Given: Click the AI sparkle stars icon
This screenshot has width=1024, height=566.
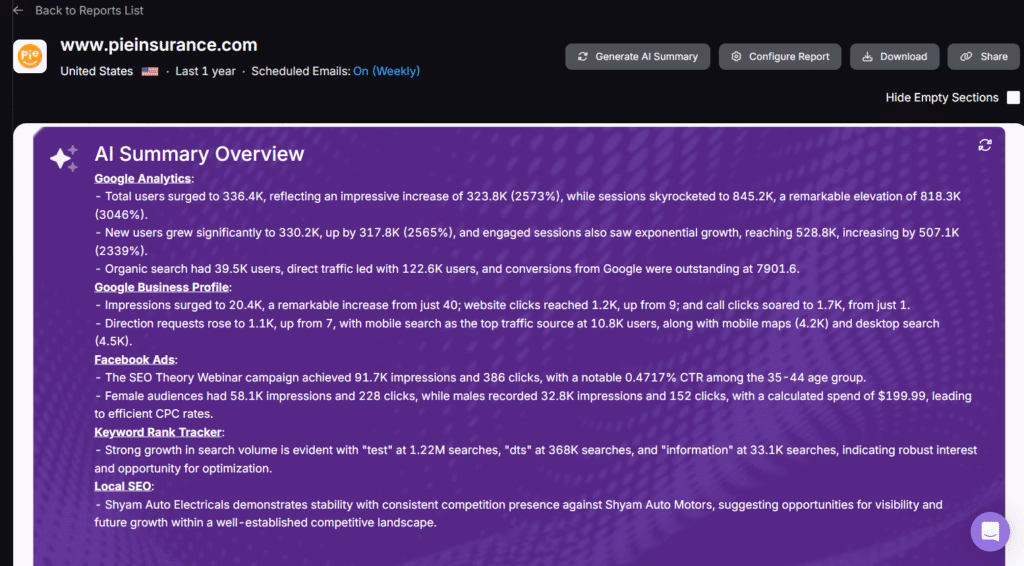Looking at the screenshot, I should coord(64,158).
